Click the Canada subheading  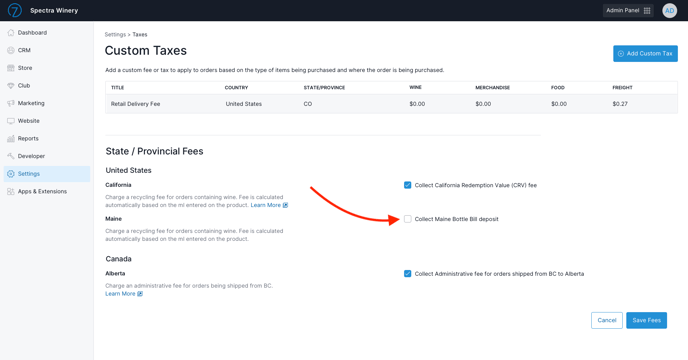[118, 259]
